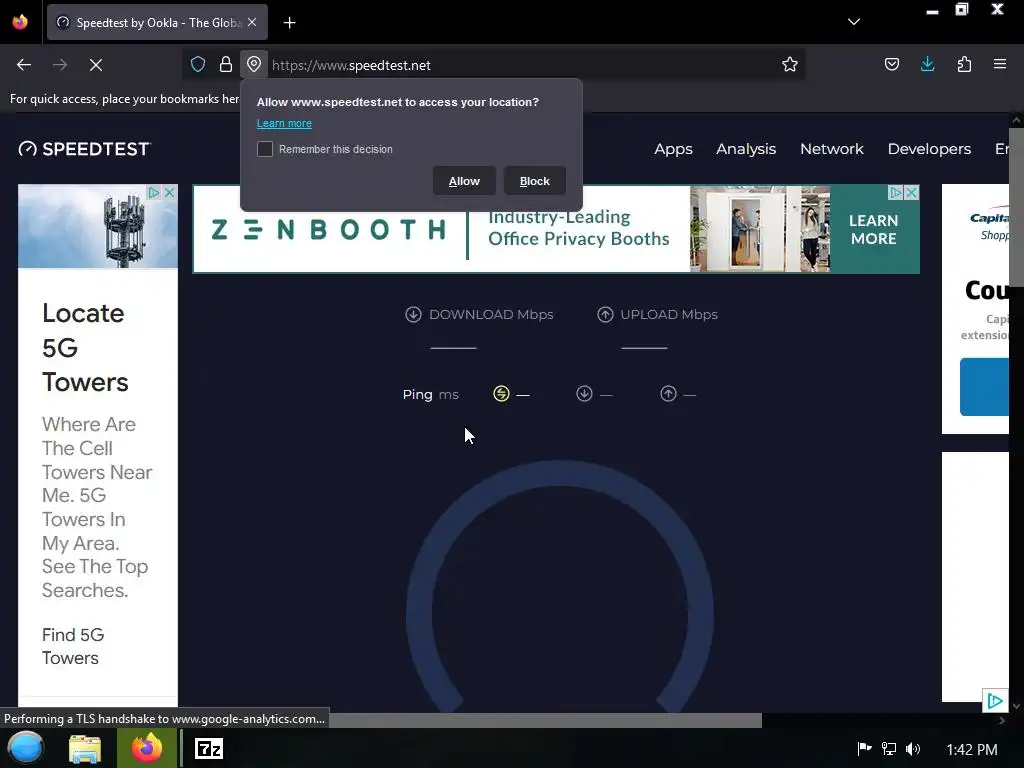Click the download latency ping icon
1024x768 pixels.
[584, 394]
